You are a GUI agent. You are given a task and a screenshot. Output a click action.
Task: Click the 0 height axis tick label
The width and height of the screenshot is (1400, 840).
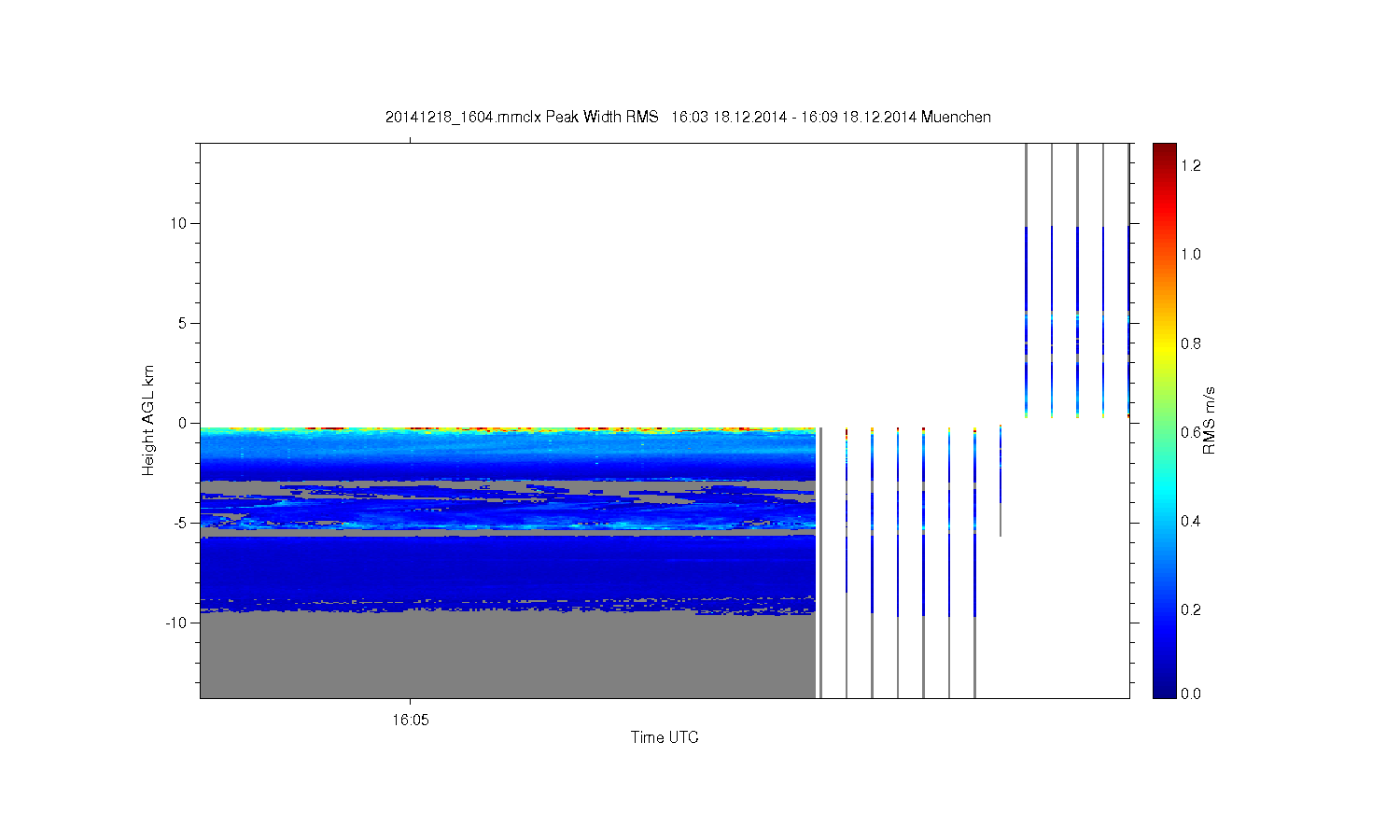coord(183,423)
